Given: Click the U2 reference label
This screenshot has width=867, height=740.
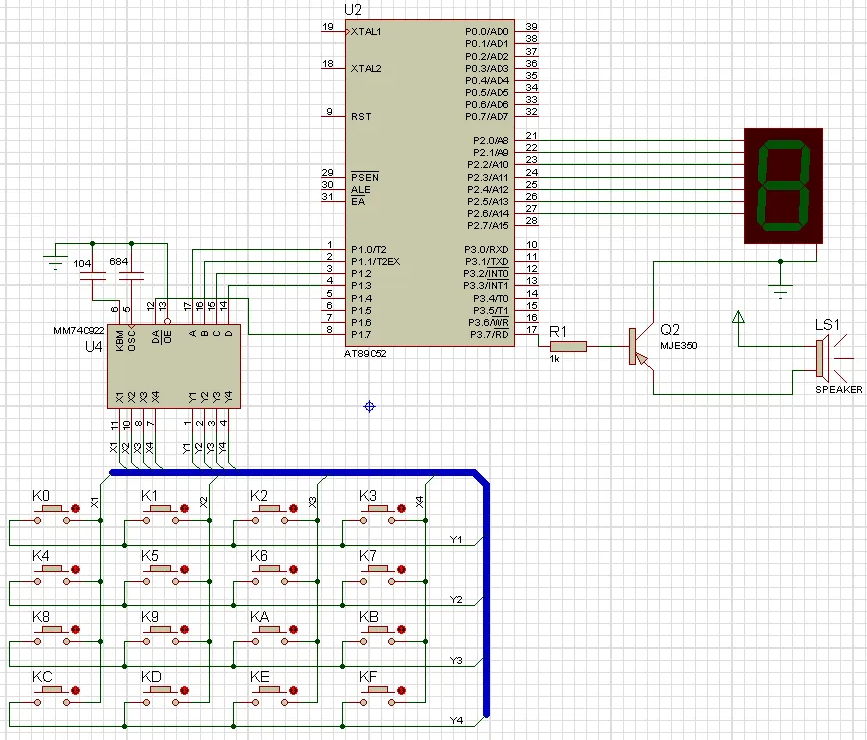Looking at the screenshot, I should pos(353,10).
